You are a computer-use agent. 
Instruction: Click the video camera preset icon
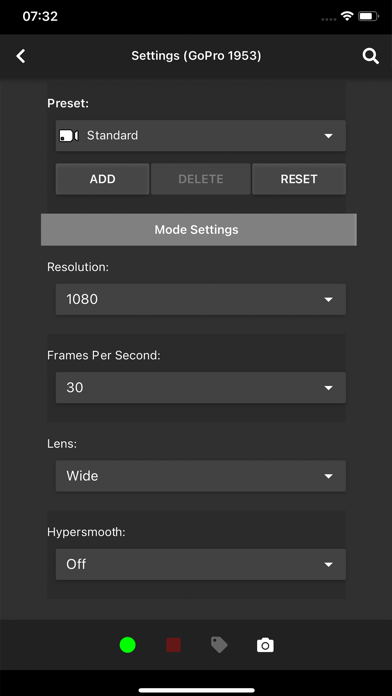[x=69, y=135]
